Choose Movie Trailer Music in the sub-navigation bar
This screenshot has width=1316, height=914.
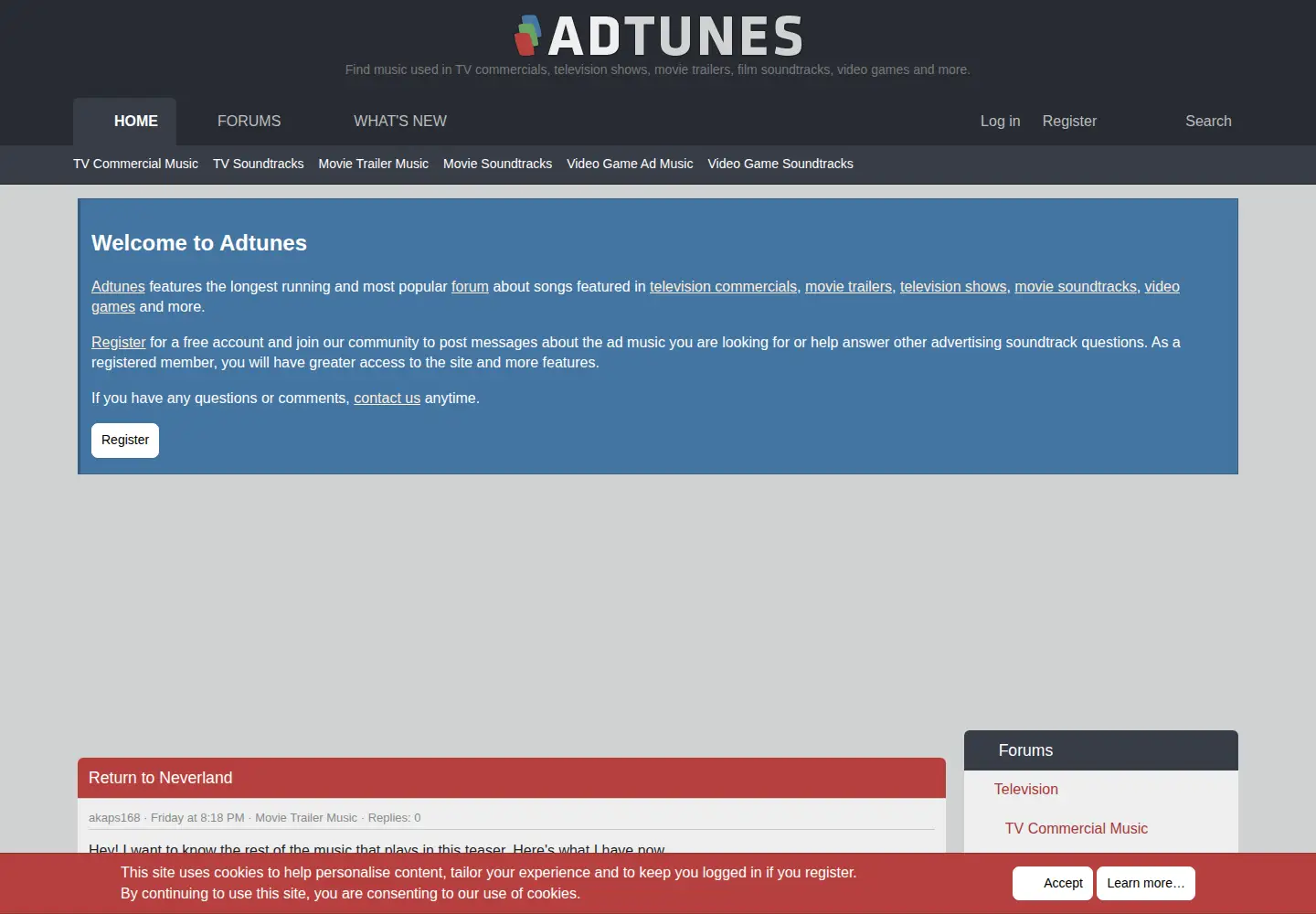373,164
